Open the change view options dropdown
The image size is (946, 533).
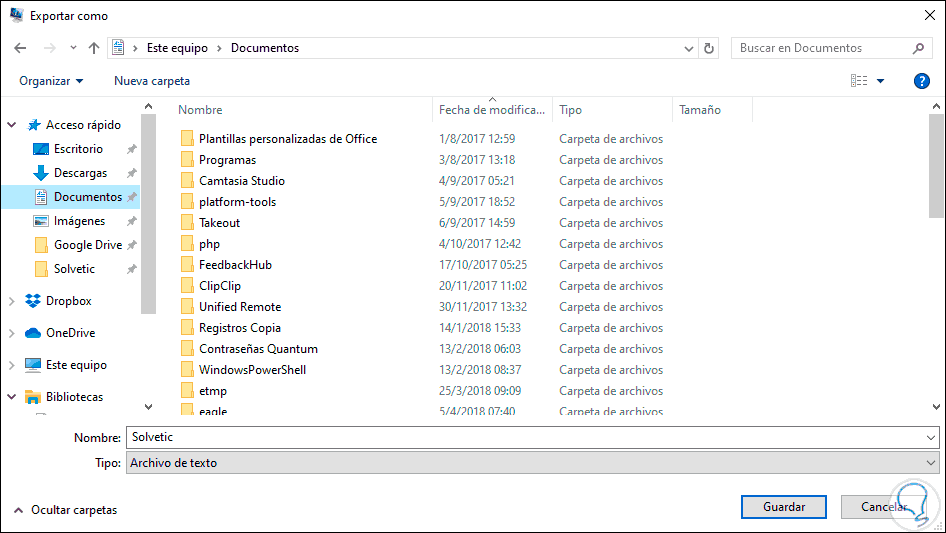881,81
